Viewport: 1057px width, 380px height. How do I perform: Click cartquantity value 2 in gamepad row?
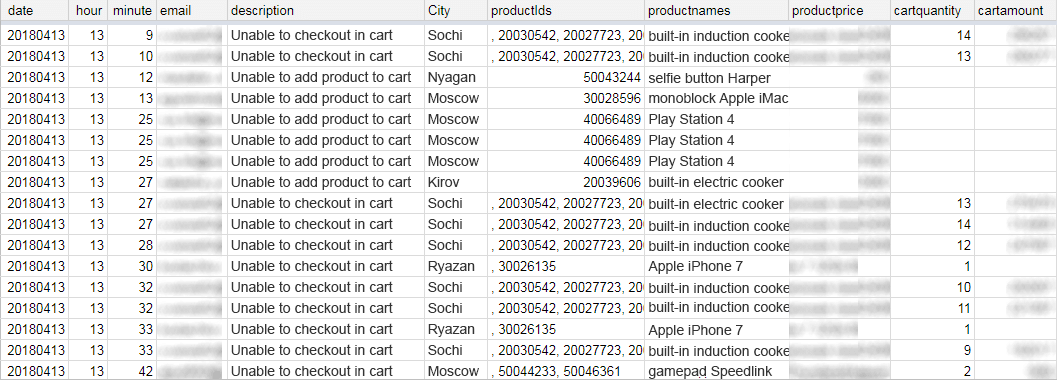(932, 371)
